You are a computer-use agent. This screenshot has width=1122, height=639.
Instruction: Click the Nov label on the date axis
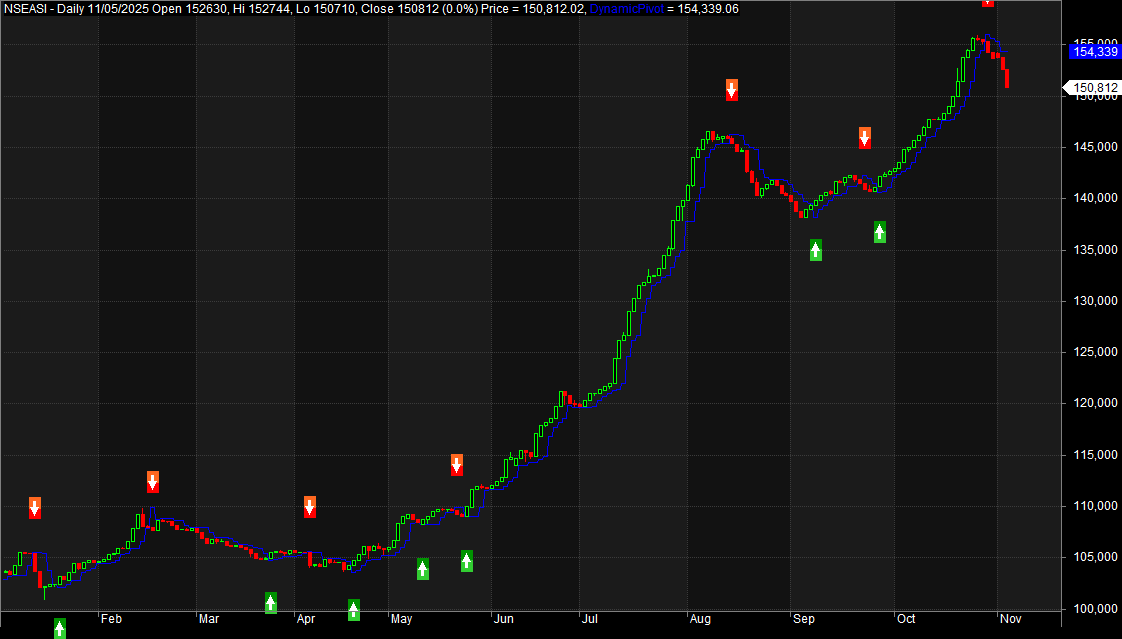point(1010,619)
